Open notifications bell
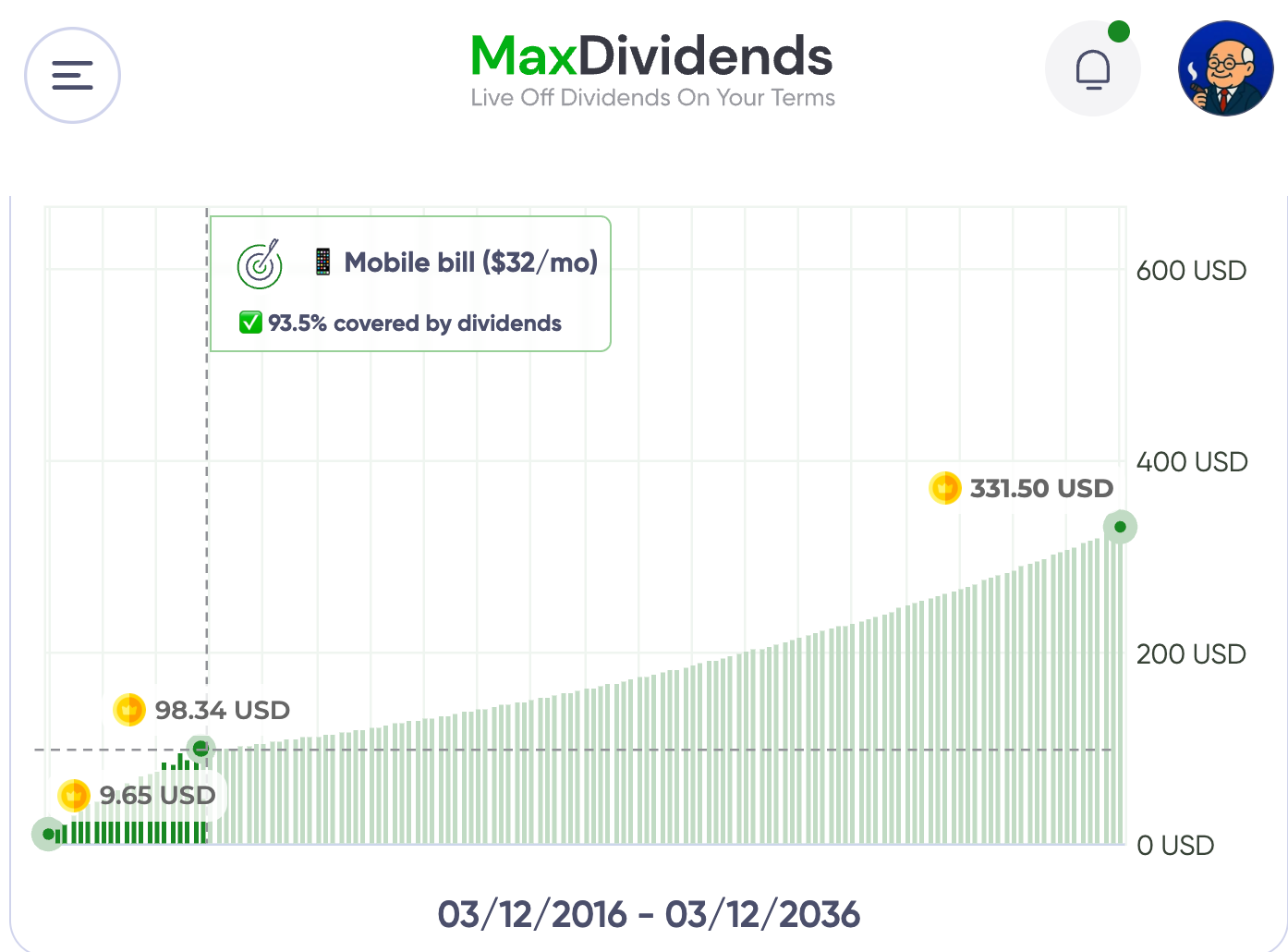1288x952 pixels. click(1093, 69)
